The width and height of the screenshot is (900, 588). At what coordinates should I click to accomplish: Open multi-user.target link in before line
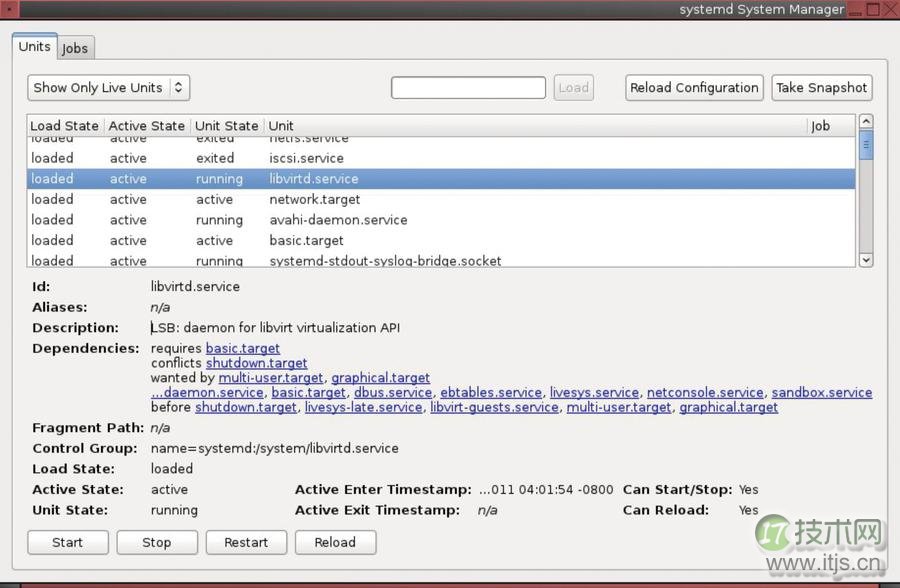pos(619,407)
